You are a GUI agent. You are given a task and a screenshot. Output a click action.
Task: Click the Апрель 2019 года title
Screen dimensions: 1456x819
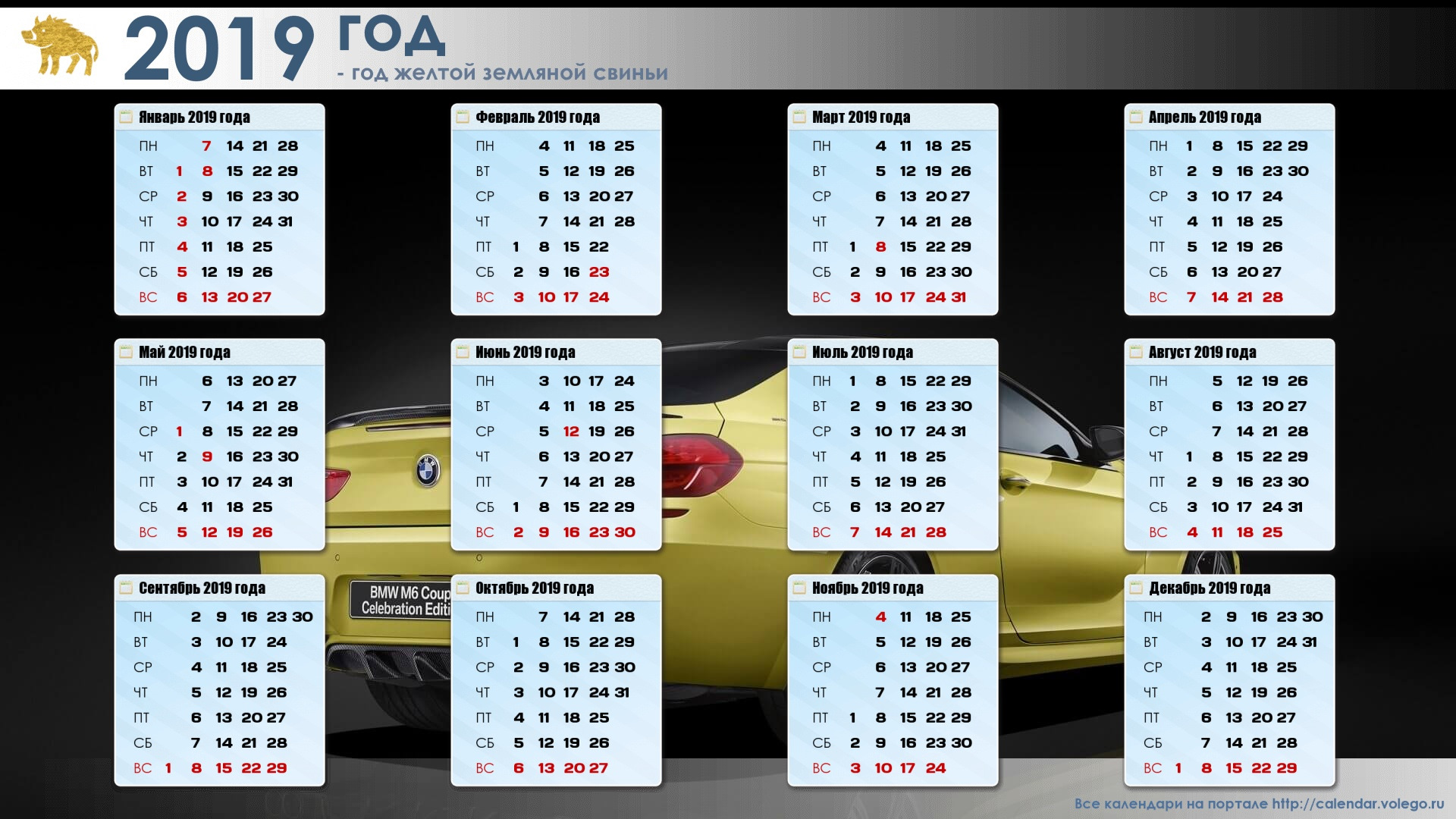pos(1205,117)
